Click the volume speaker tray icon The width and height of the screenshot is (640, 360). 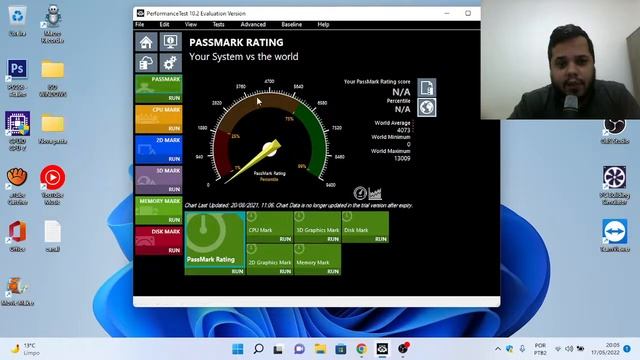(569, 349)
